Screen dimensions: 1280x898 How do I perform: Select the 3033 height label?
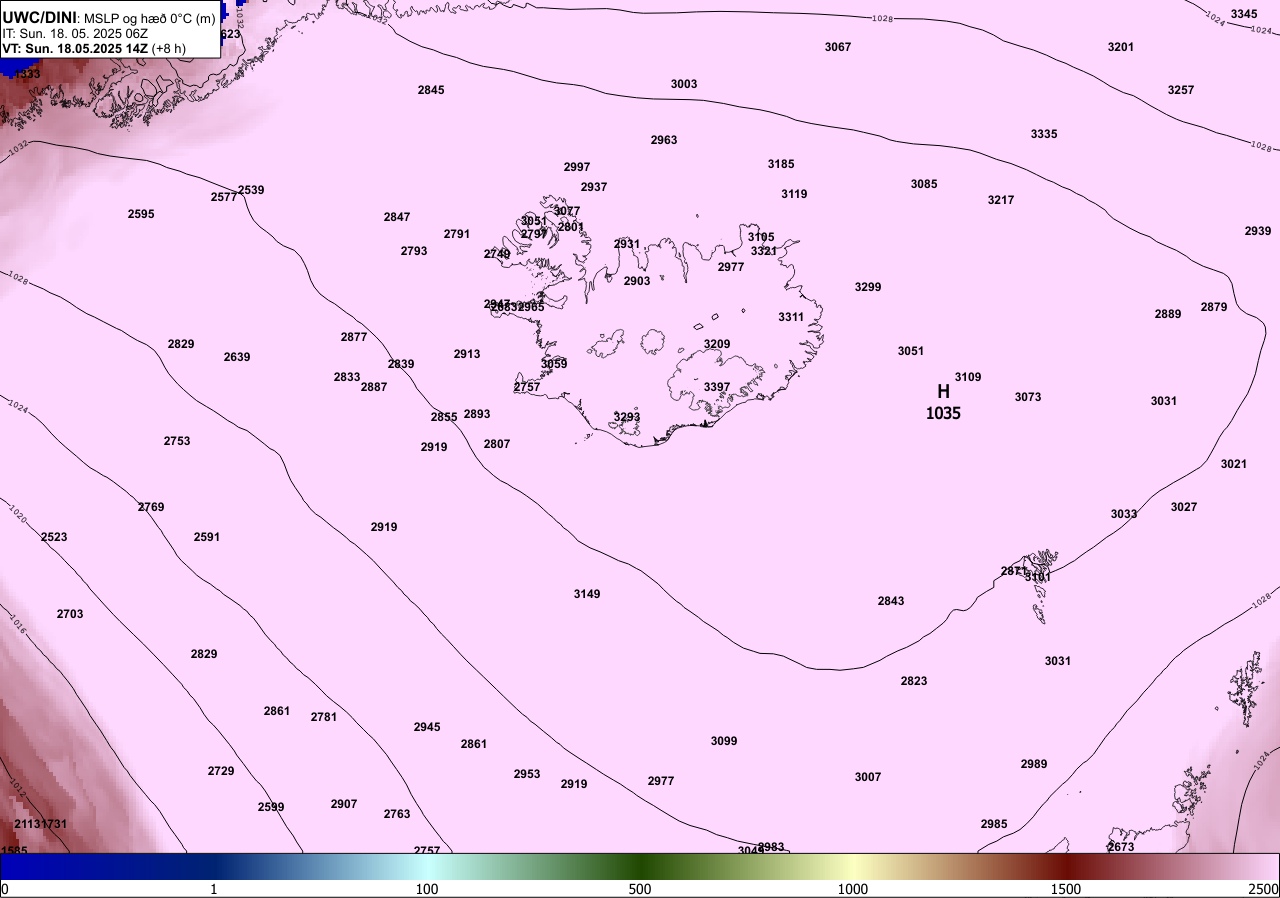(x=1124, y=514)
